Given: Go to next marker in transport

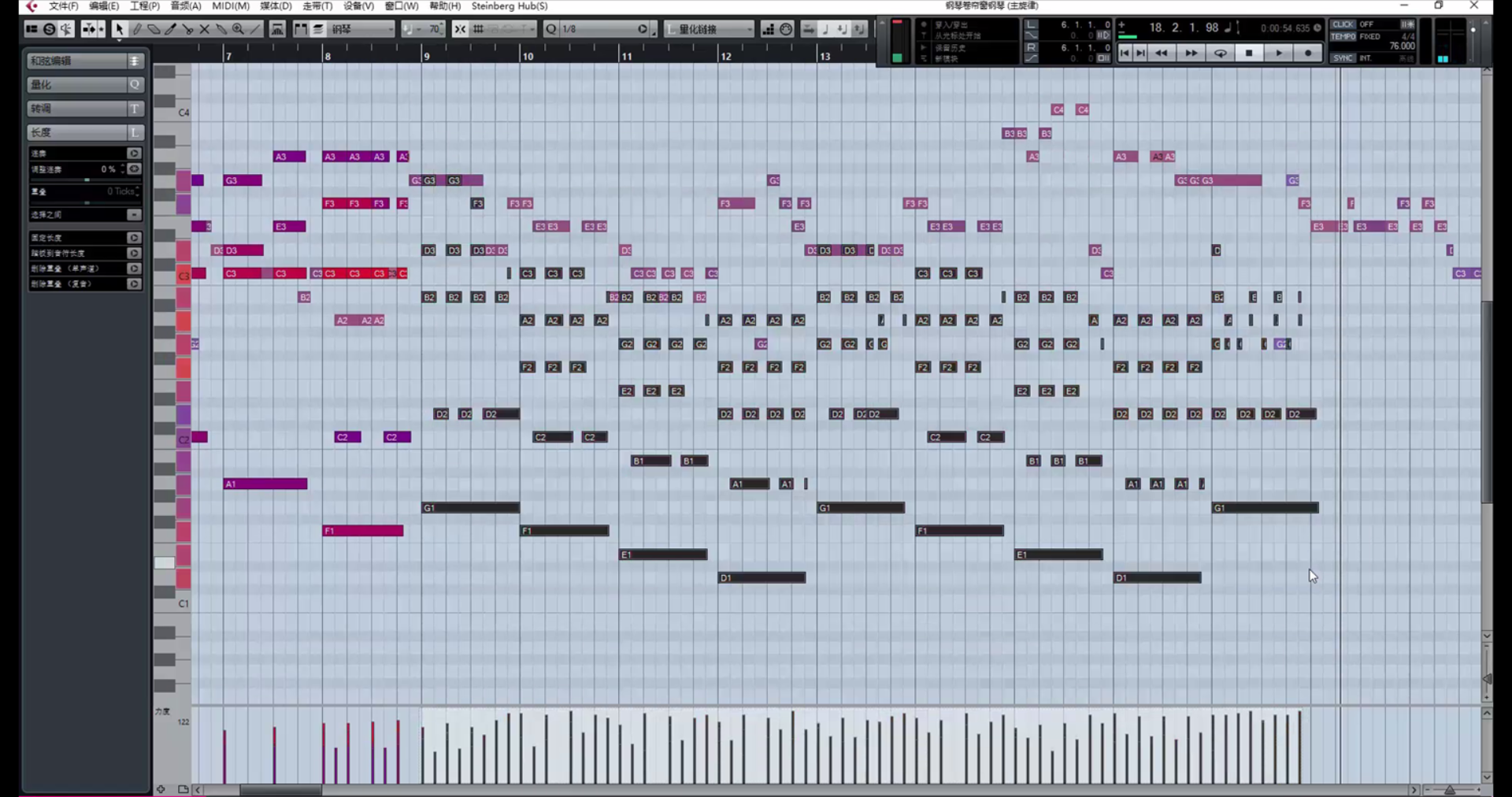Looking at the screenshot, I should (1140, 53).
